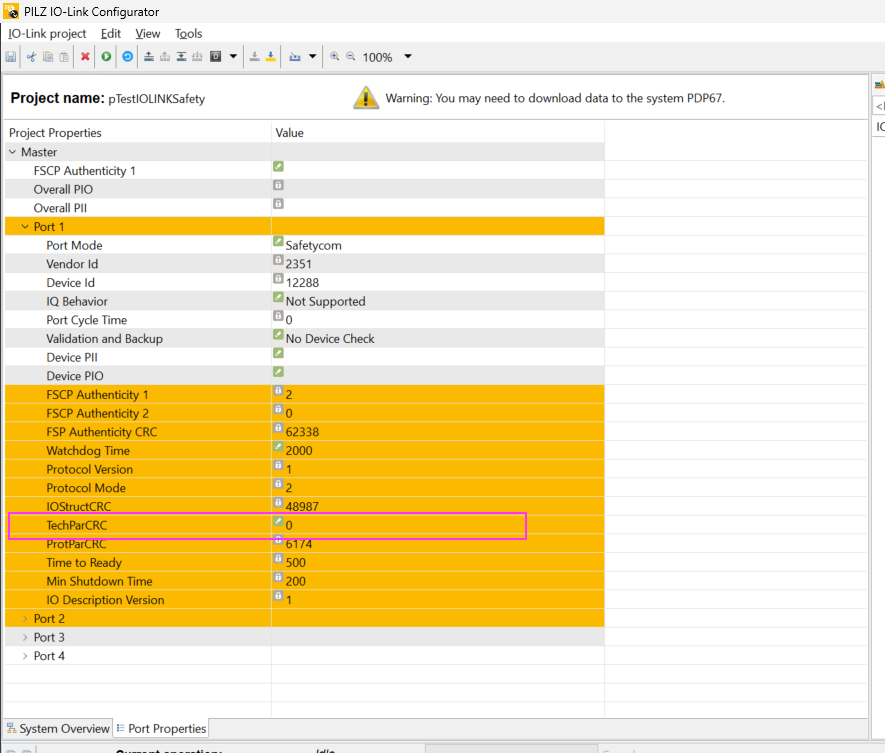Image resolution: width=885 pixels, height=753 pixels.
Task: Select the IO Description Version row
Action: [304, 600]
